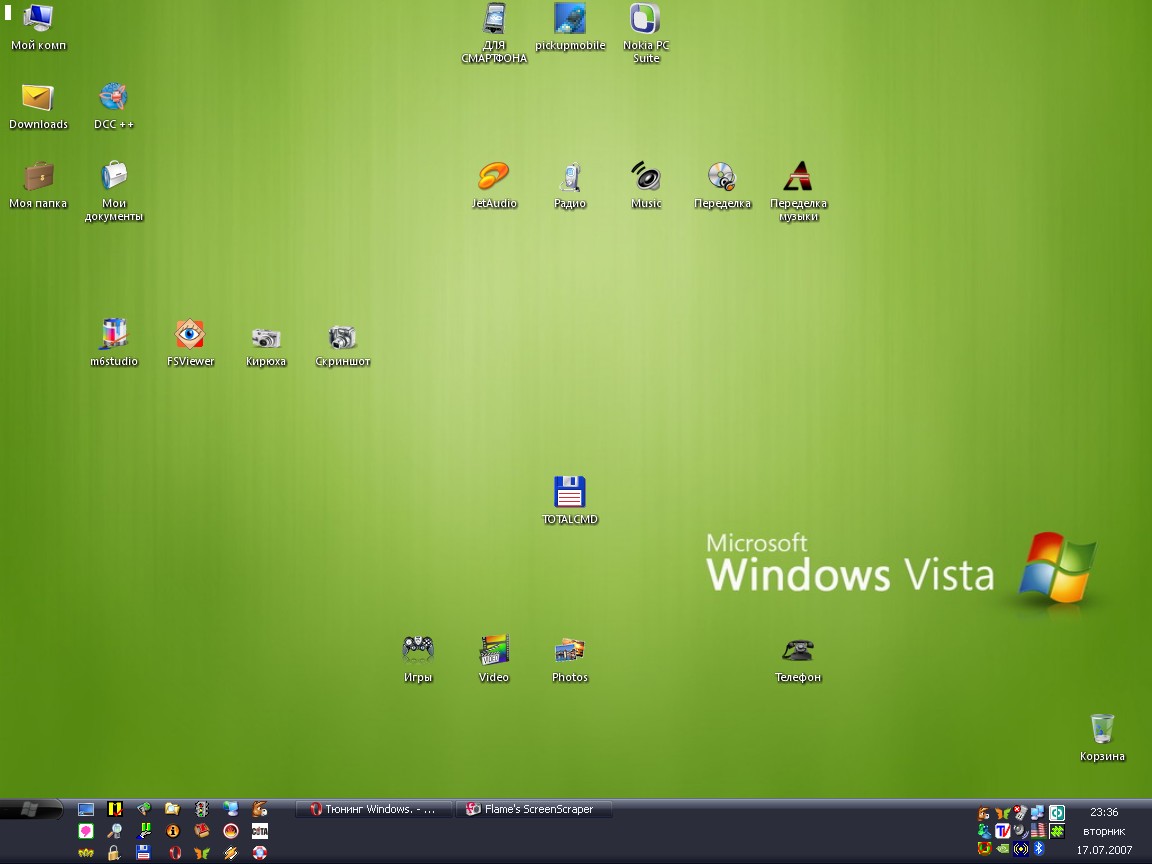This screenshot has height=864, width=1152.
Task: Open the NVIDIA tray icon
Action: pos(1003,849)
